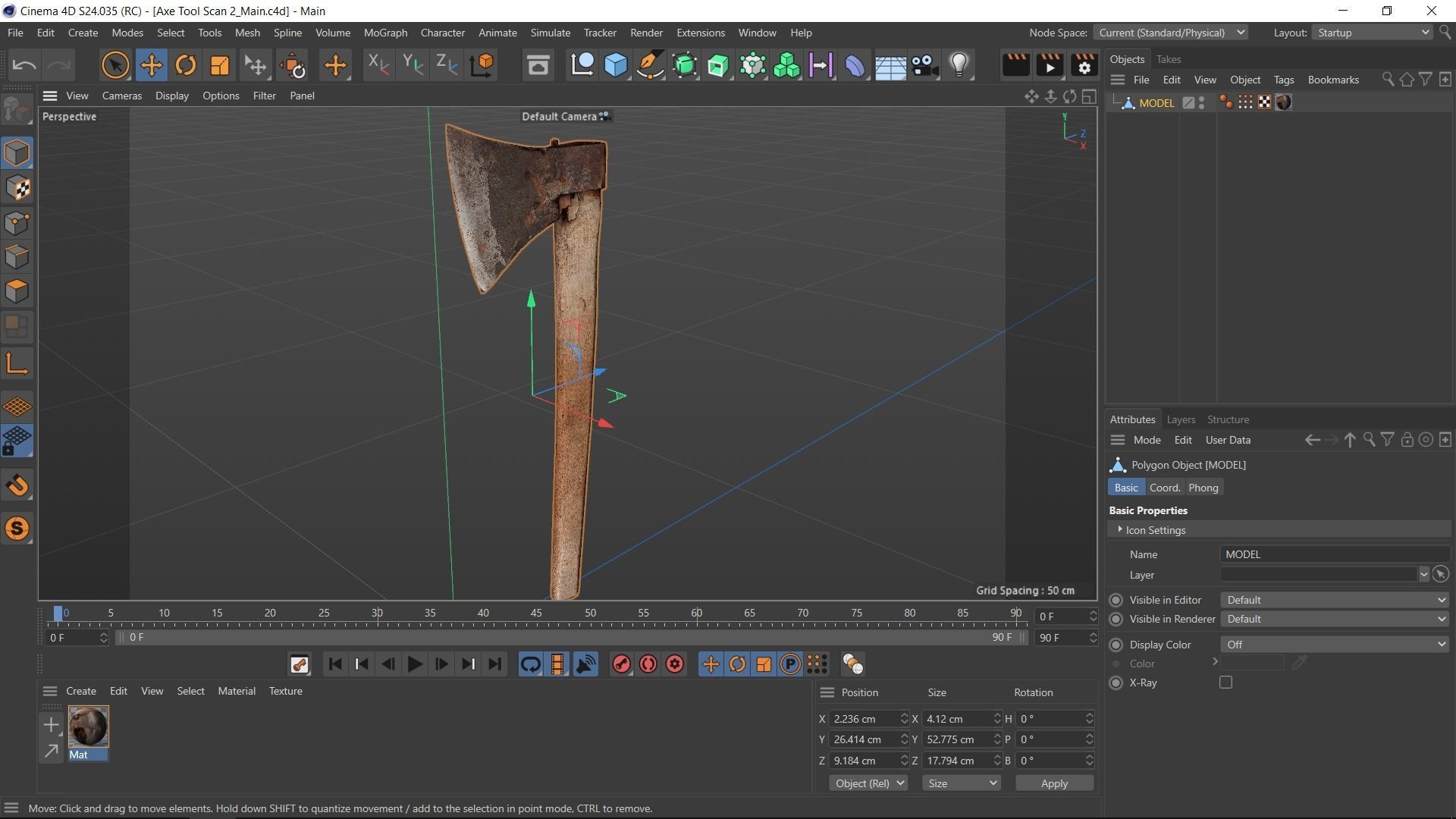Viewport: 1456px width, 819px height.
Task: Open the Spline Pen tool
Action: click(x=650, y=65)
